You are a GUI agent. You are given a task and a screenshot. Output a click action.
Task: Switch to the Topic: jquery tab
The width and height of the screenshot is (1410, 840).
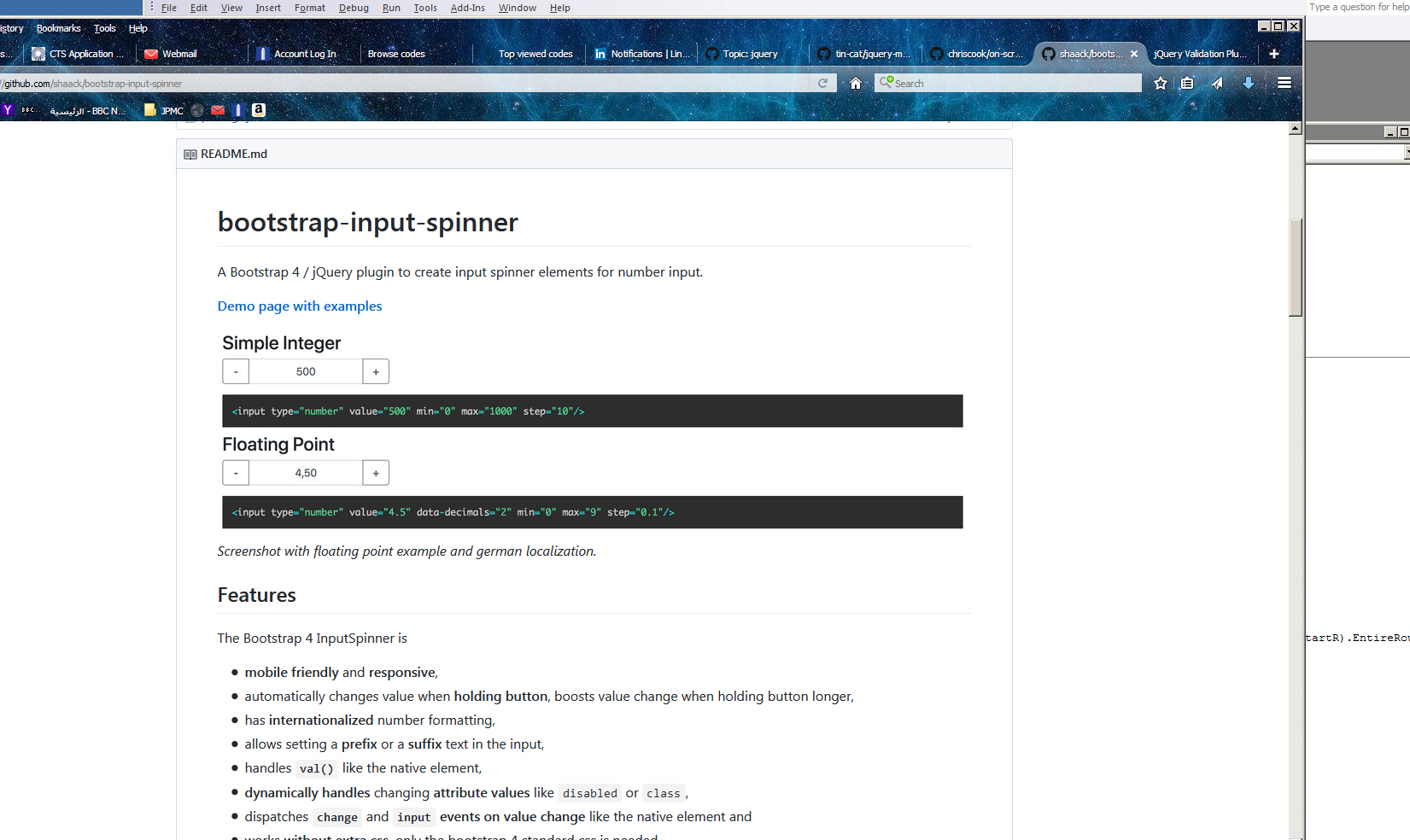click(x=749, y=54)
